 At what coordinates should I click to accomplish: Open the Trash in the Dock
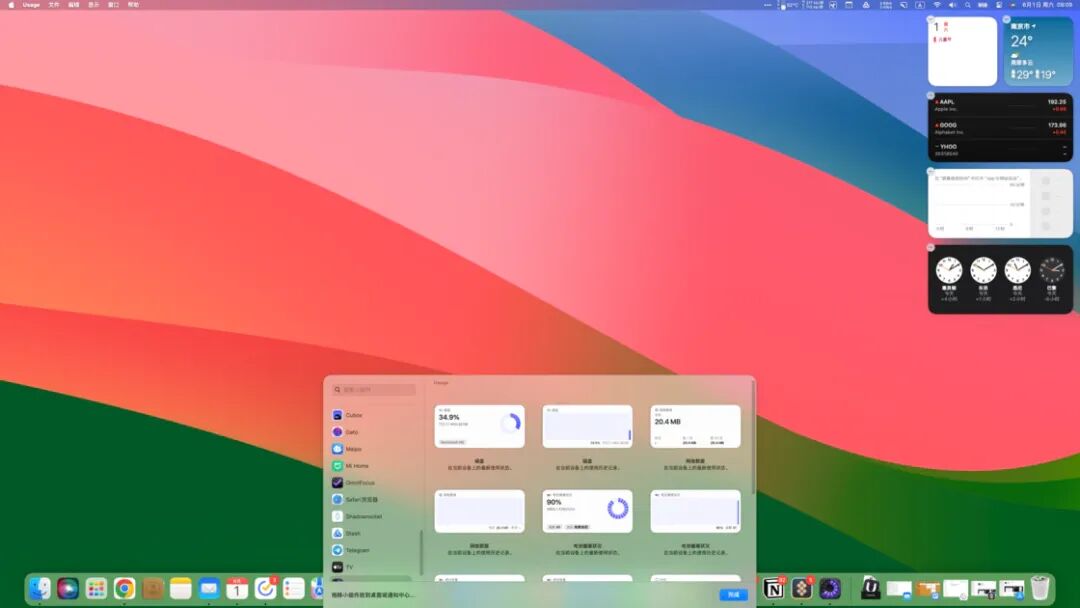pyautogui.click(x=1040, y=588)
